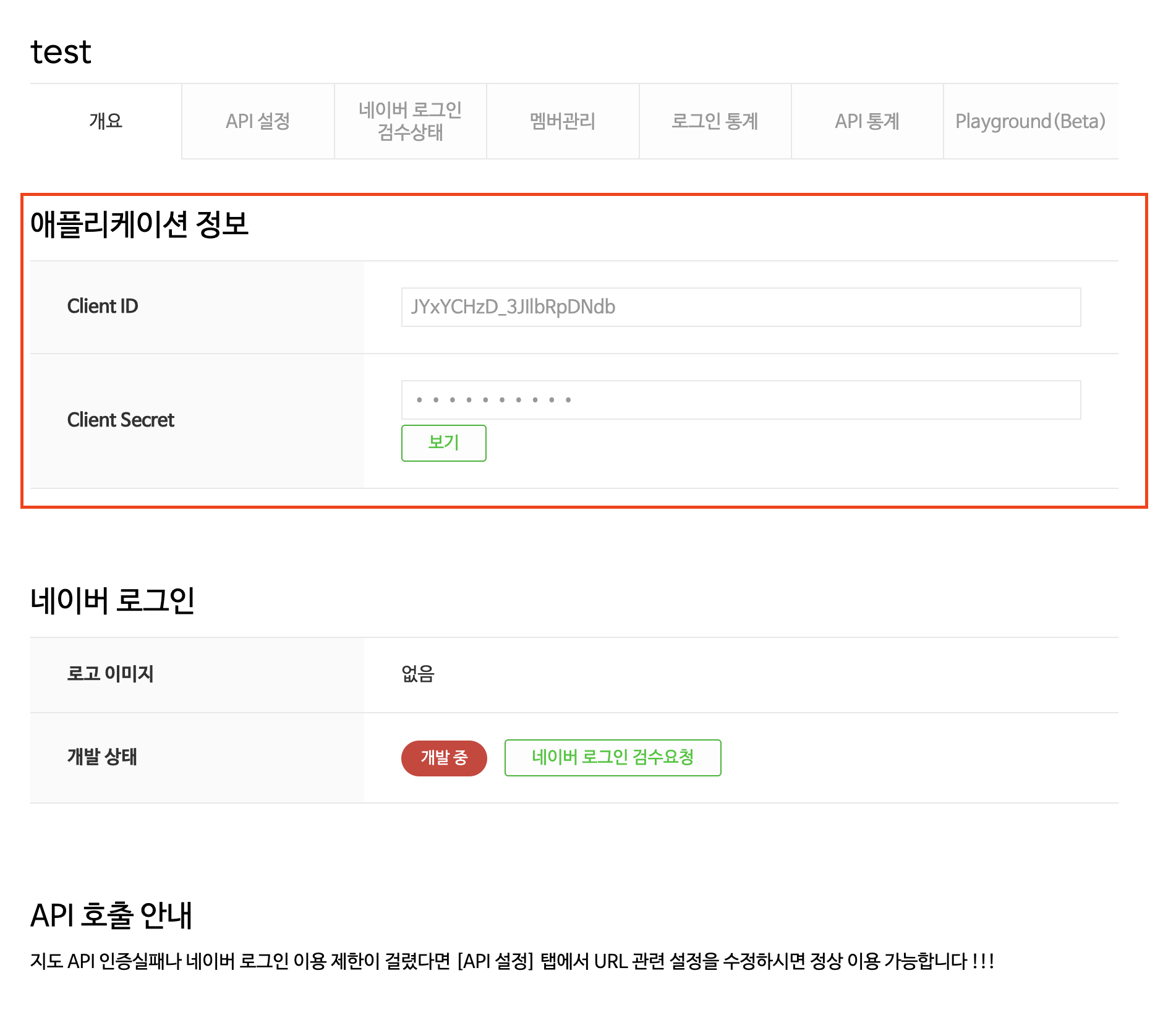Click the 'Client Secret' label

click(x=121, y=420)
